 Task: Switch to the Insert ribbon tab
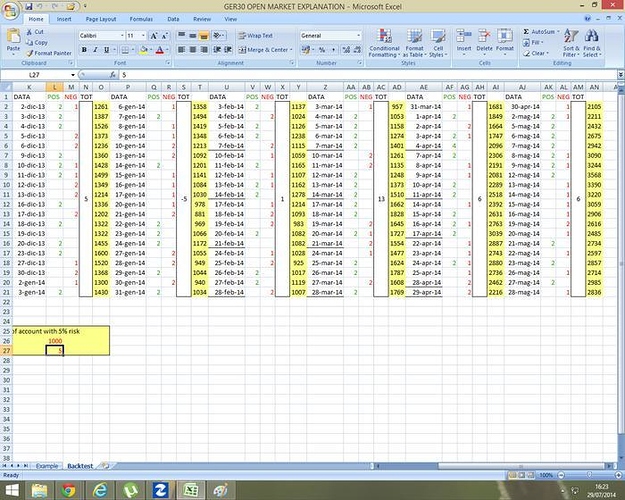pos(64,19)
